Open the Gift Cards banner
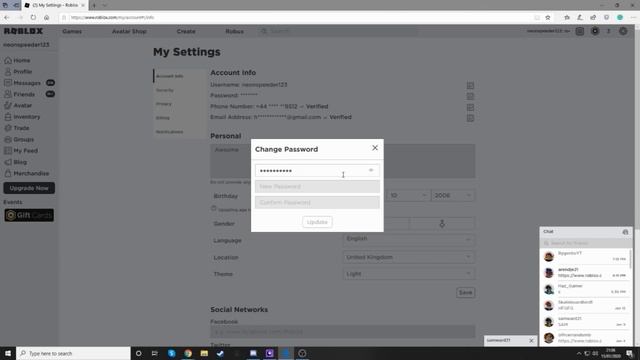Image resolution: width=640 pixels, height=360 pixels. 29,215
